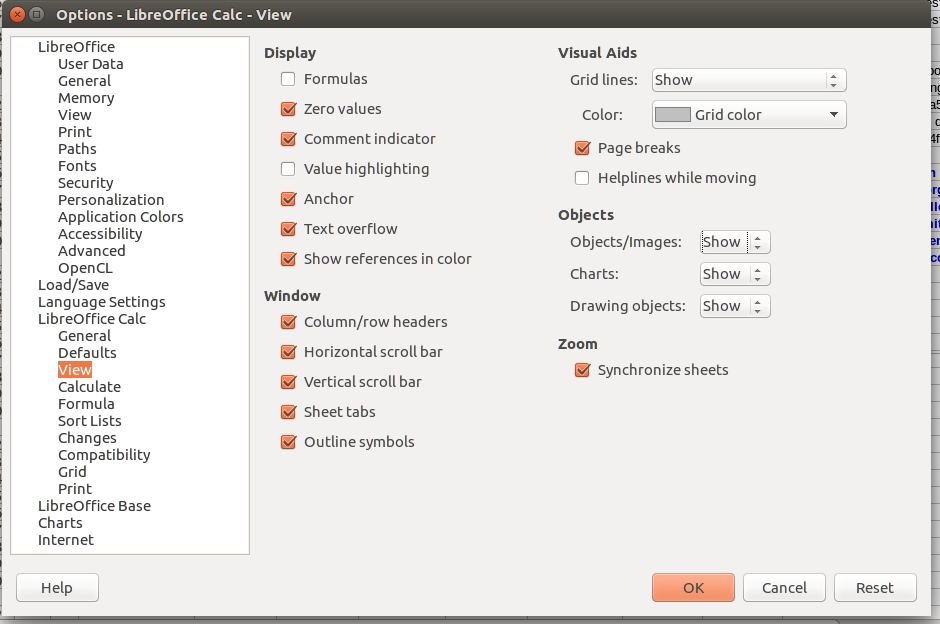The width and height of the screenshot is (940, 624).
Task: Select Internet category
Action: [x=65, y=540]
